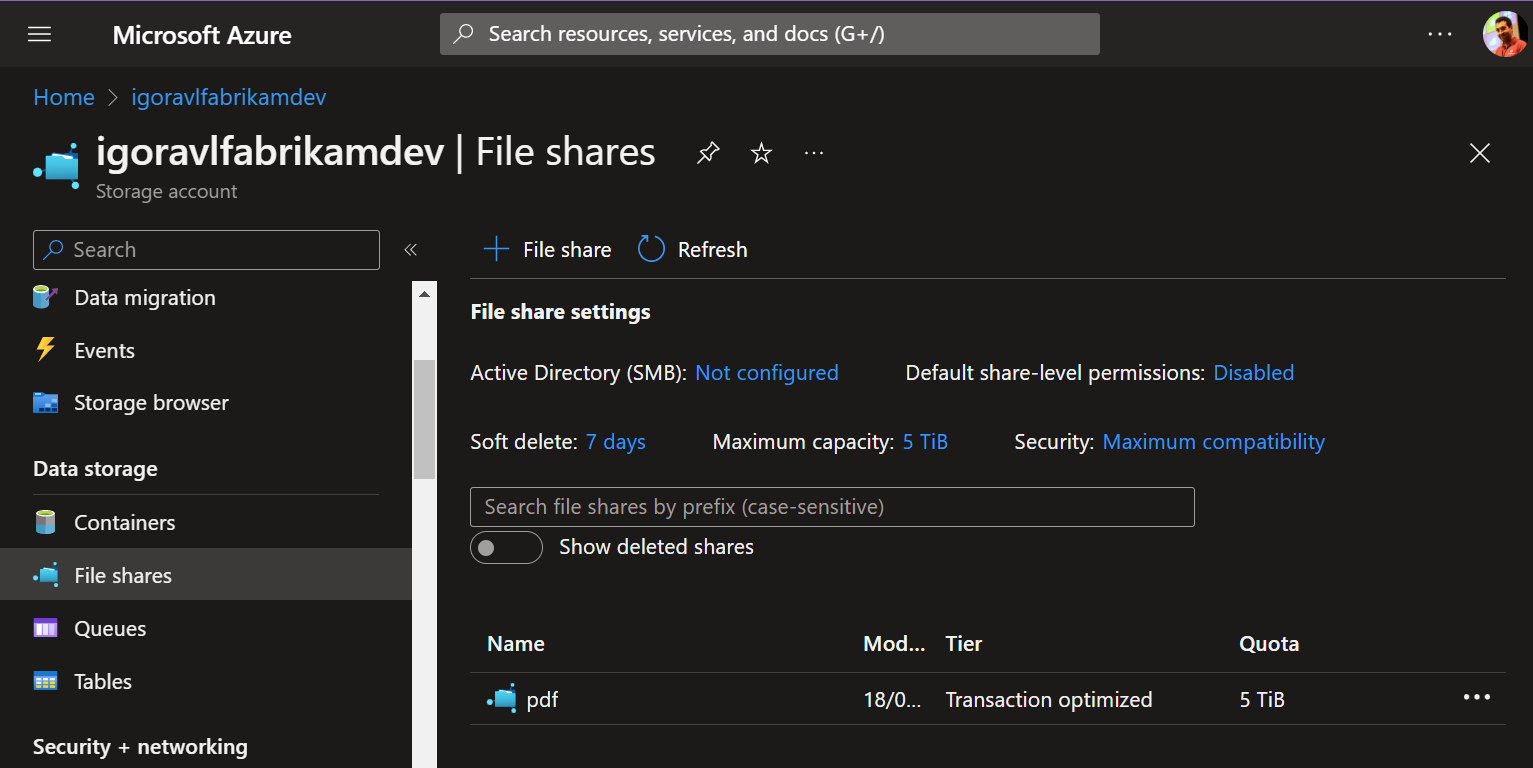
Task: Click Not configured Active Directory link
Action: click(767, 373)
